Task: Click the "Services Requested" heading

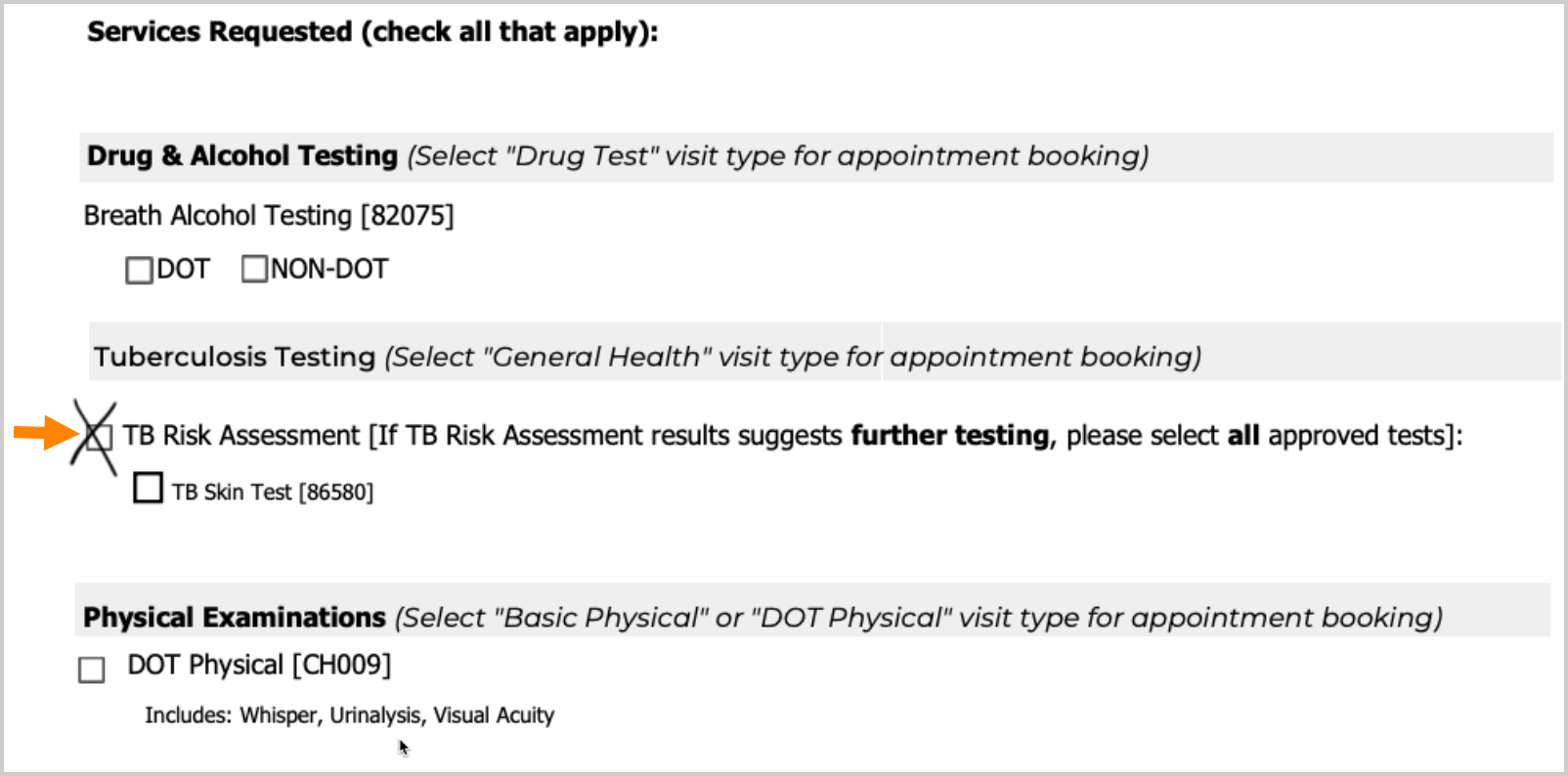Action: (x=371, y=32)
